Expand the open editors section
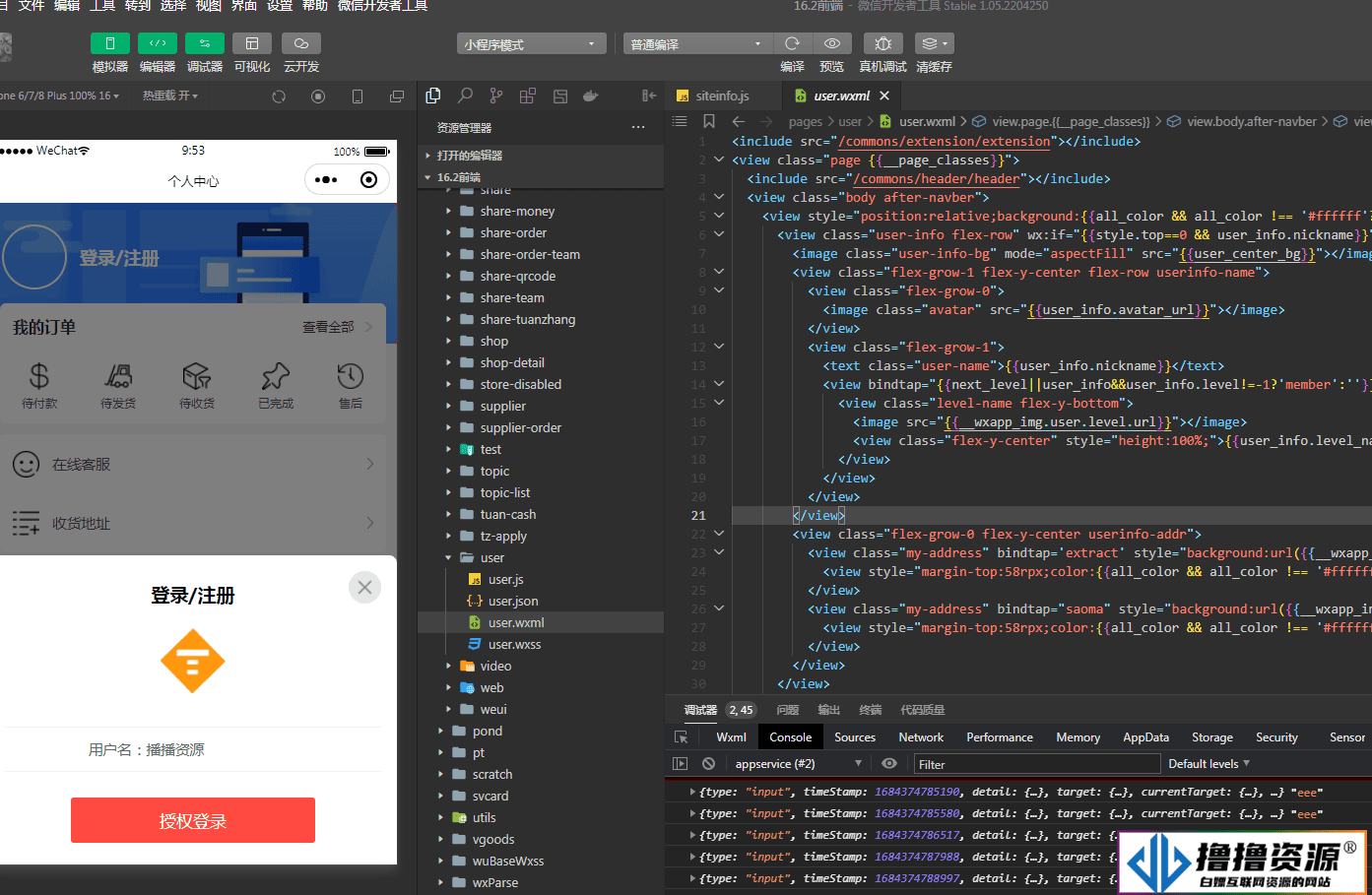The image size is (1372, 895). click(x=541, y=156)
